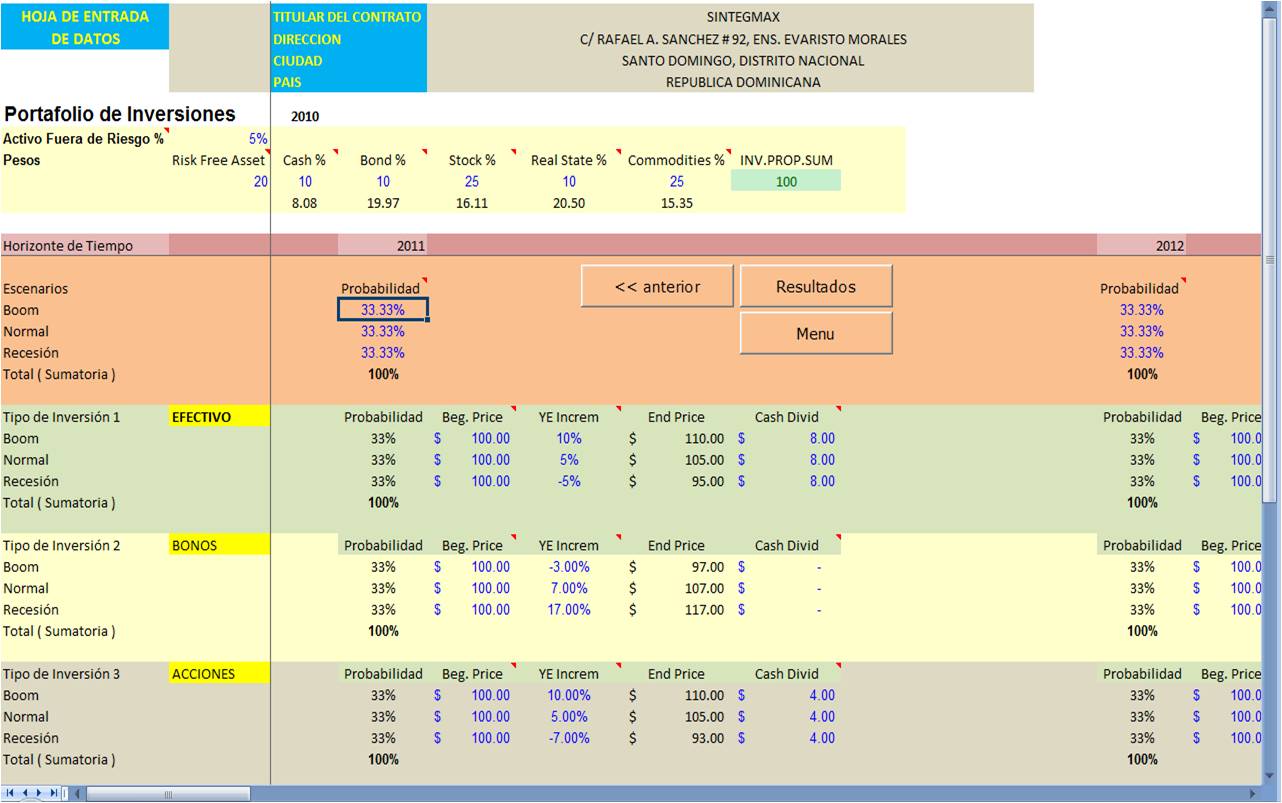The height and width of the screenshot is (803, 1282).
Task: Select the Tipo de Inversión 3 label
Action: (62, 674)
